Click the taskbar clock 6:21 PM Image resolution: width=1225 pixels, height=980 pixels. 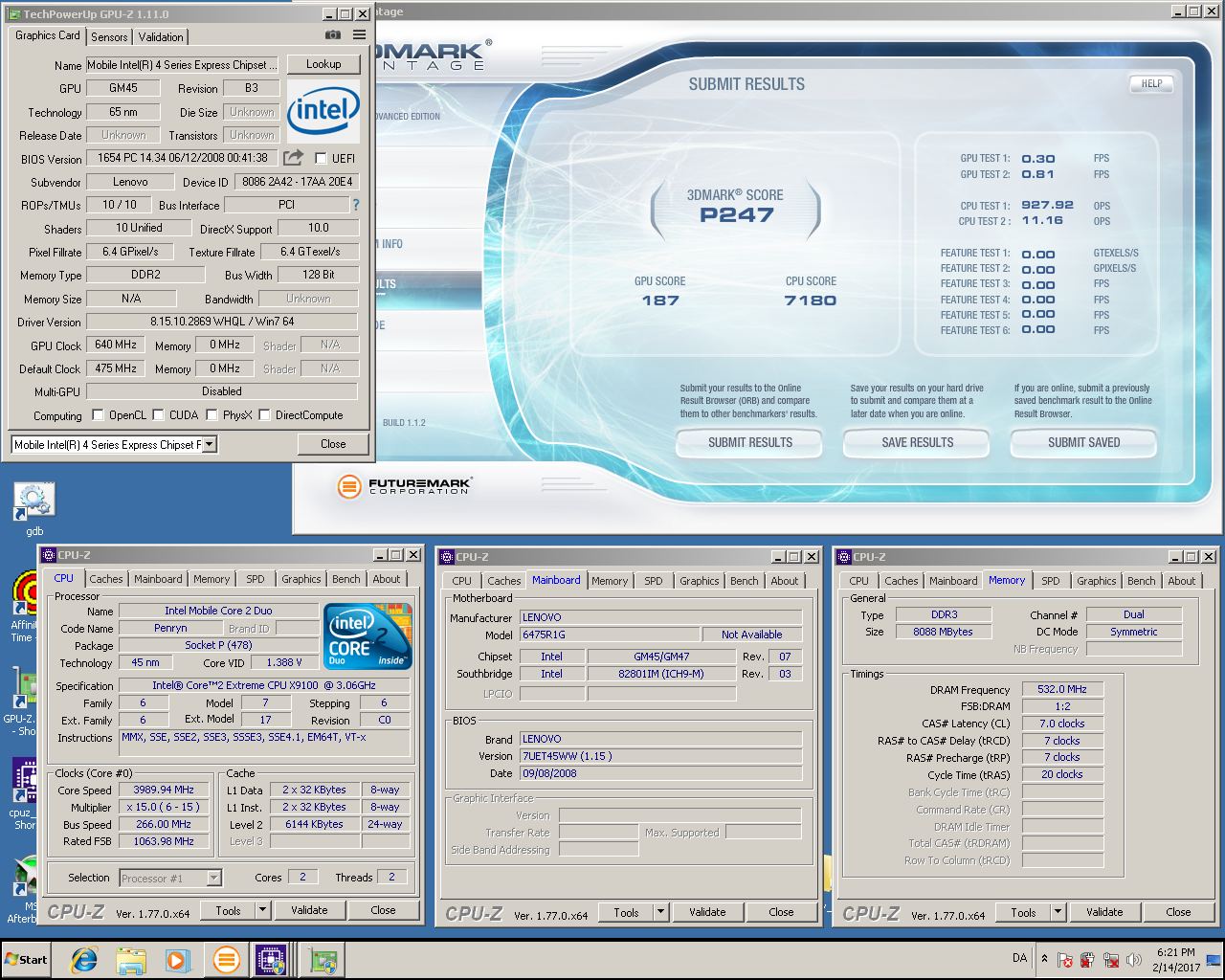[x=1175, y=952]
